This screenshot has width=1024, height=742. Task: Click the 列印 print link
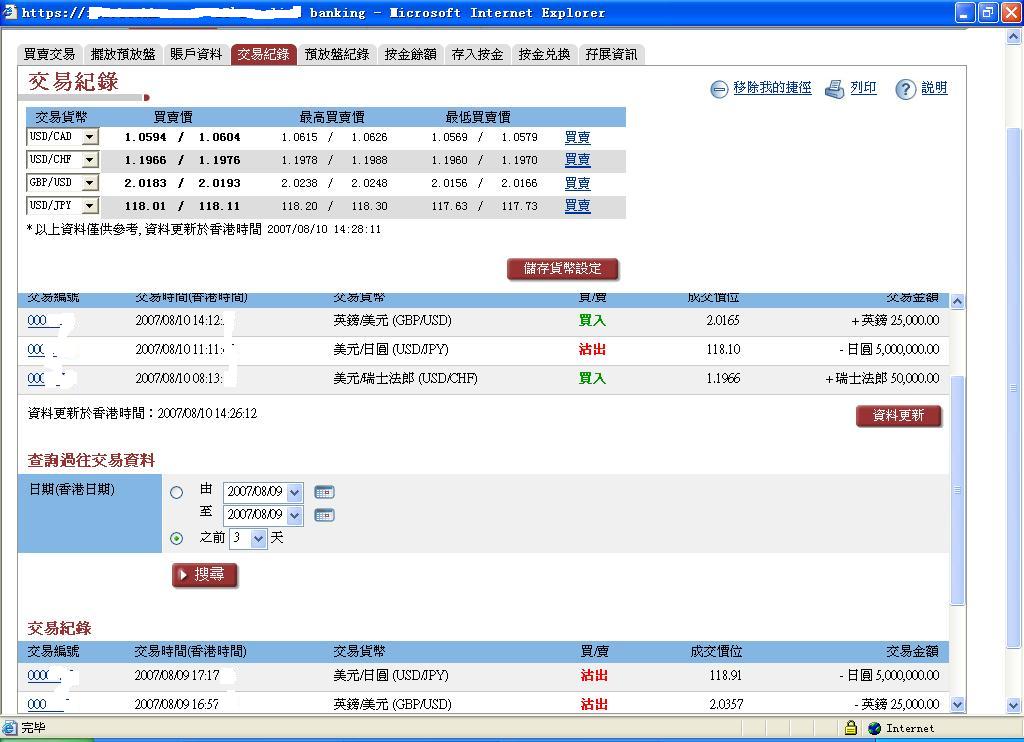[x=863, y=88]
